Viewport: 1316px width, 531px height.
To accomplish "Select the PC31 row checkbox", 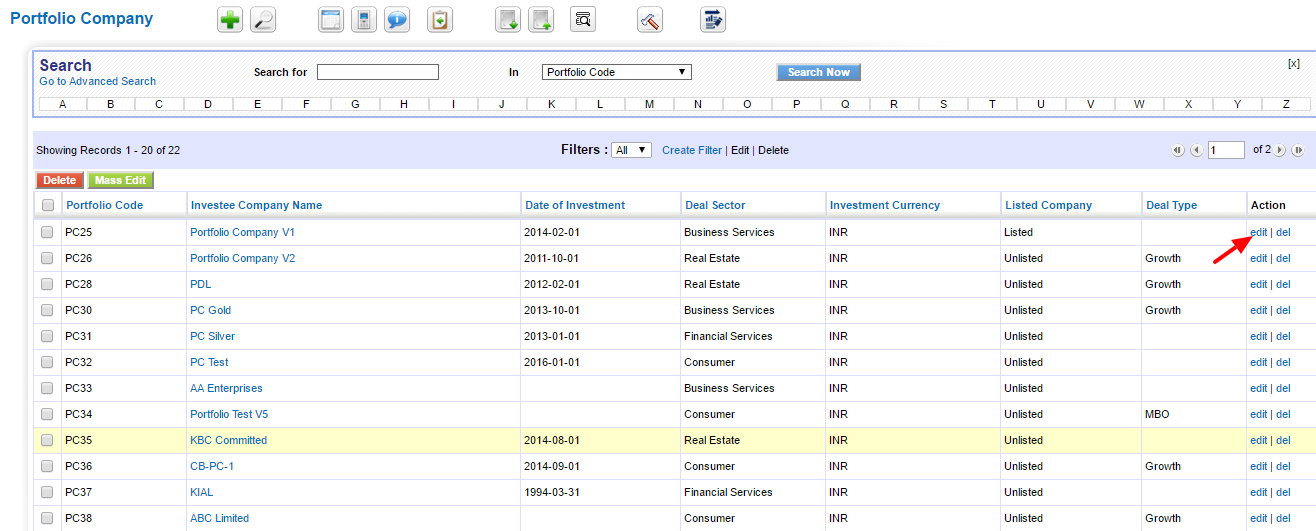I will click(x=47, y=336).
